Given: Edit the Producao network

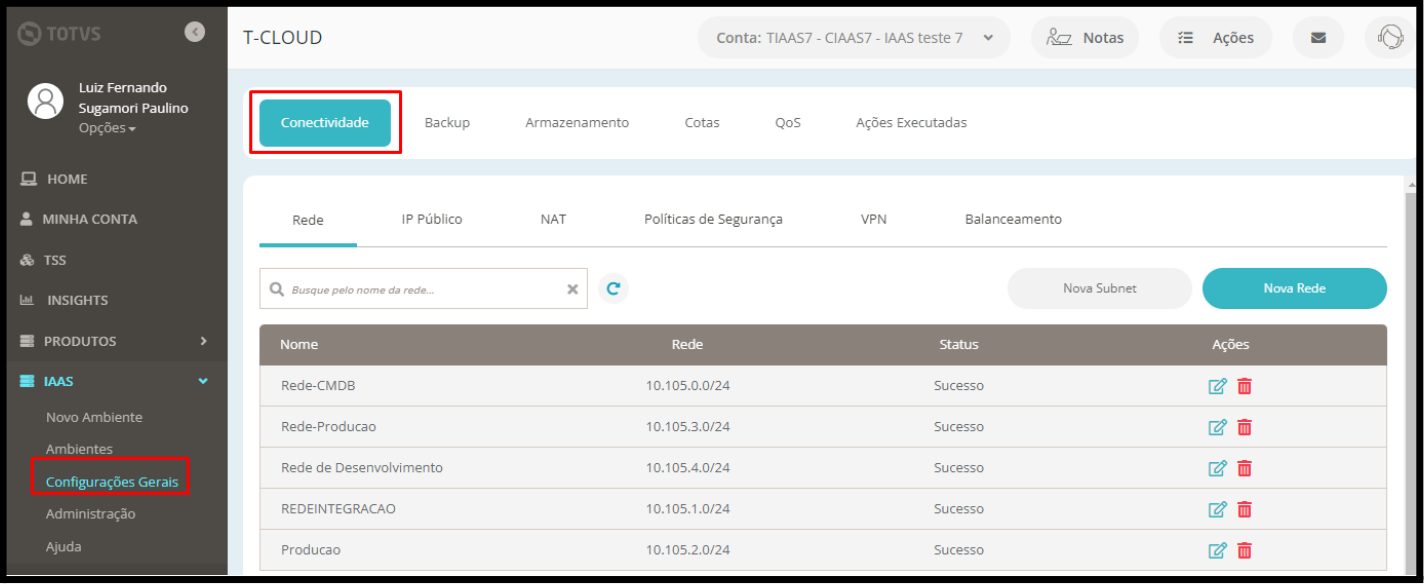Looking at the screenshot, I should [x=1217, y=550].
